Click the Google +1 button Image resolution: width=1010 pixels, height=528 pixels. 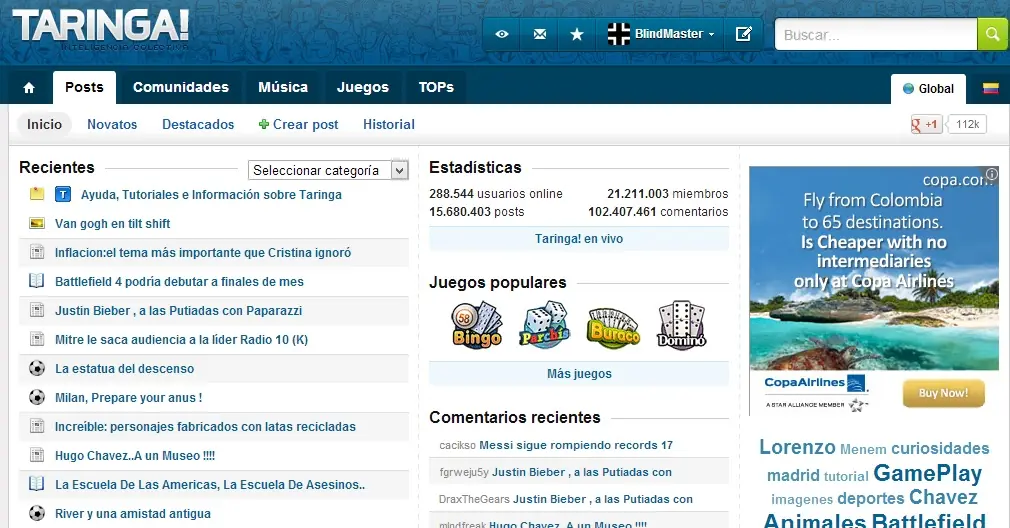(x=926, y=124)
